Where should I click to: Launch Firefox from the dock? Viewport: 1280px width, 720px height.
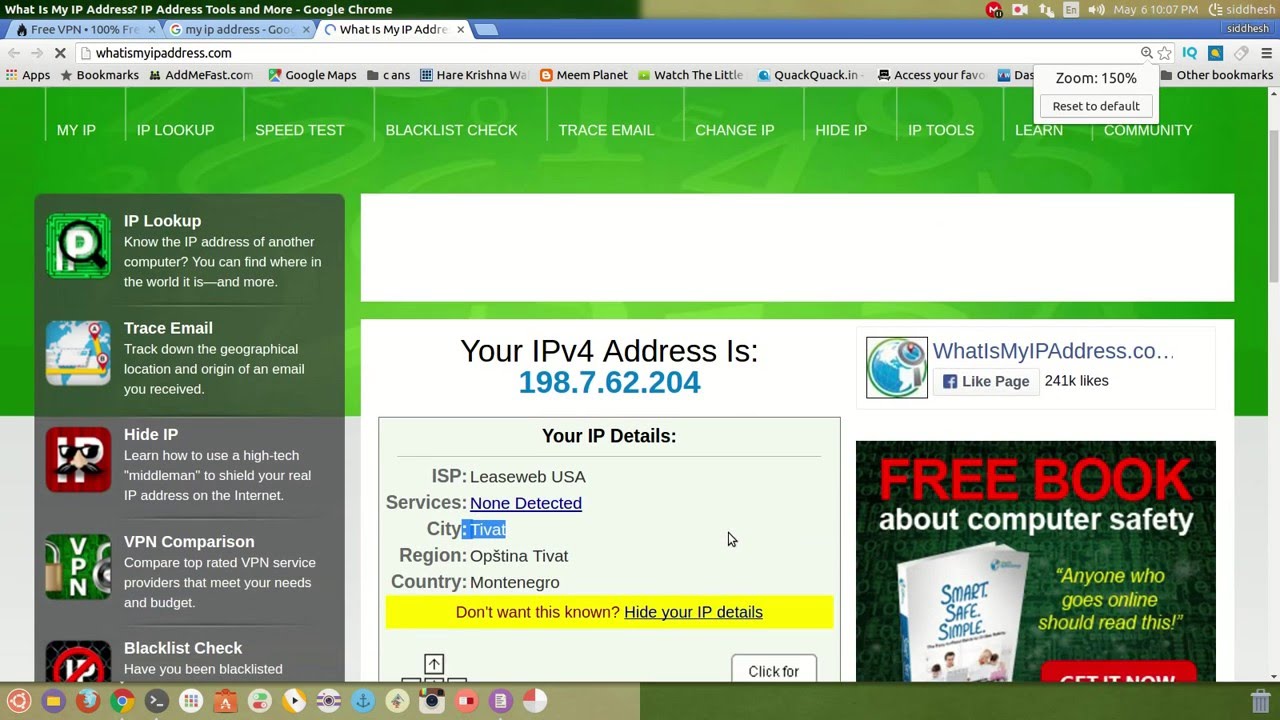click(88, 701)
